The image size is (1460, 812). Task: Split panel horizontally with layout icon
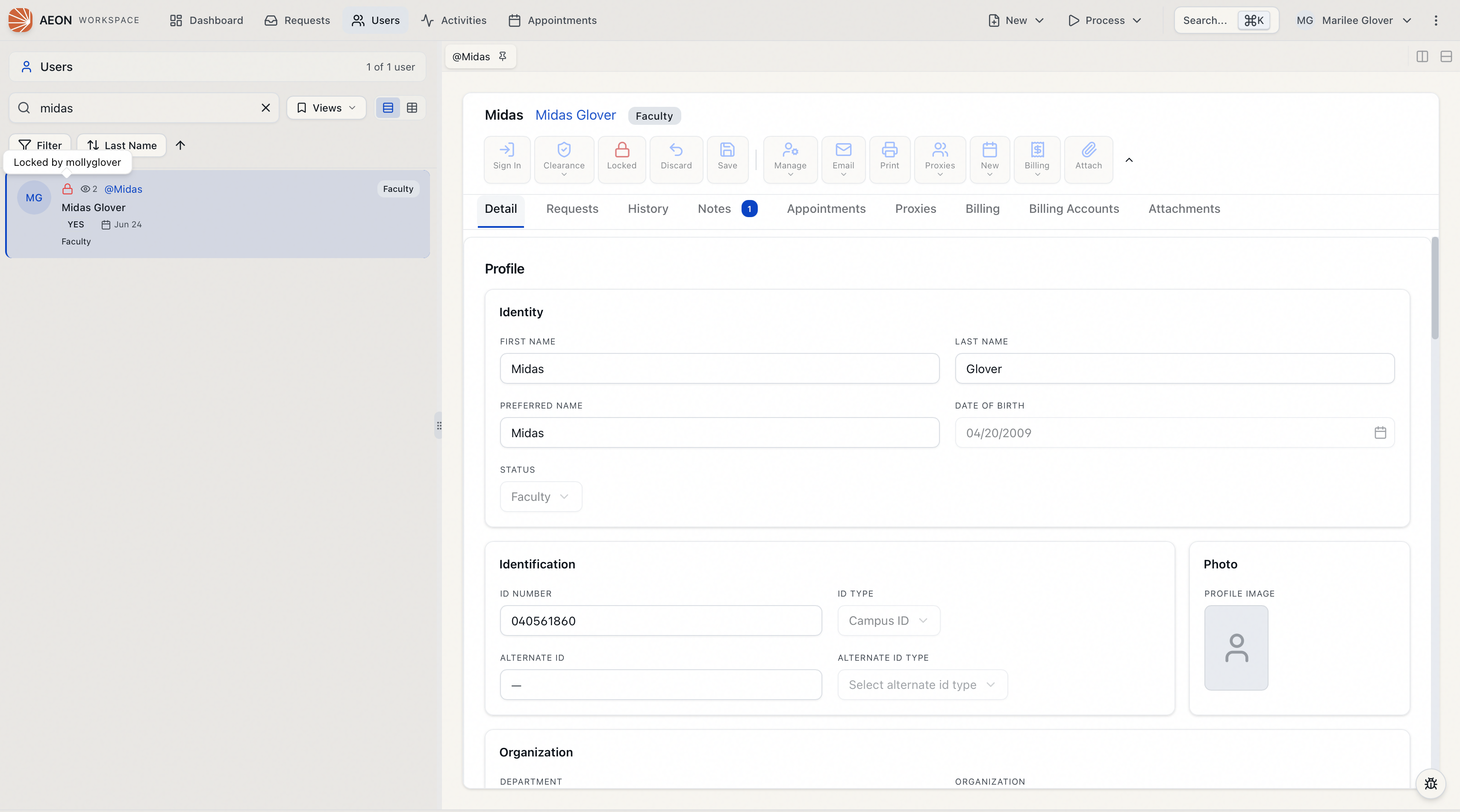coord(1446,56)
